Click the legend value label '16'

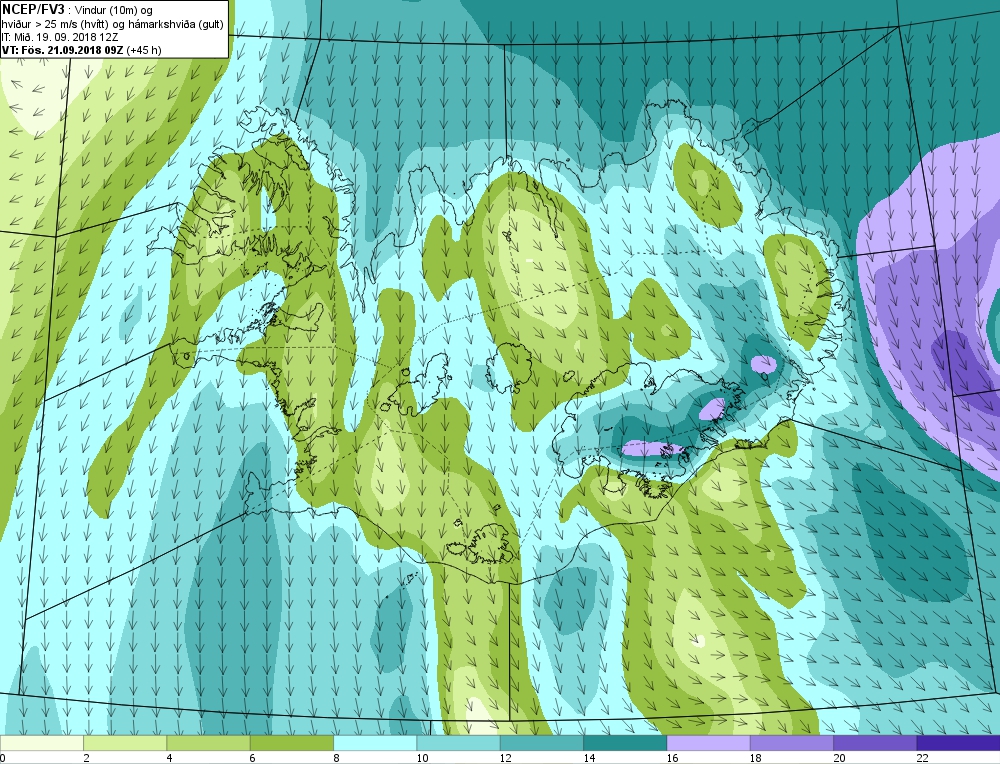coord(672,758)
